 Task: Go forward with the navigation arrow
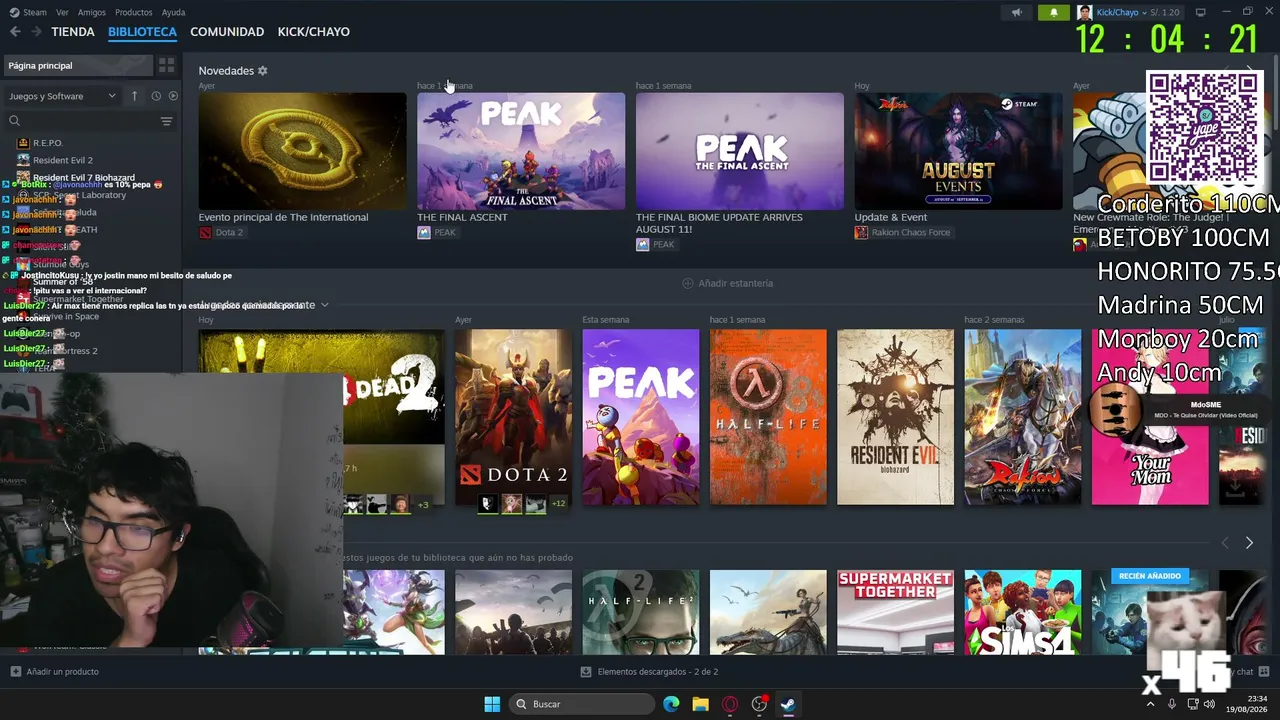(x=36, y=32)
